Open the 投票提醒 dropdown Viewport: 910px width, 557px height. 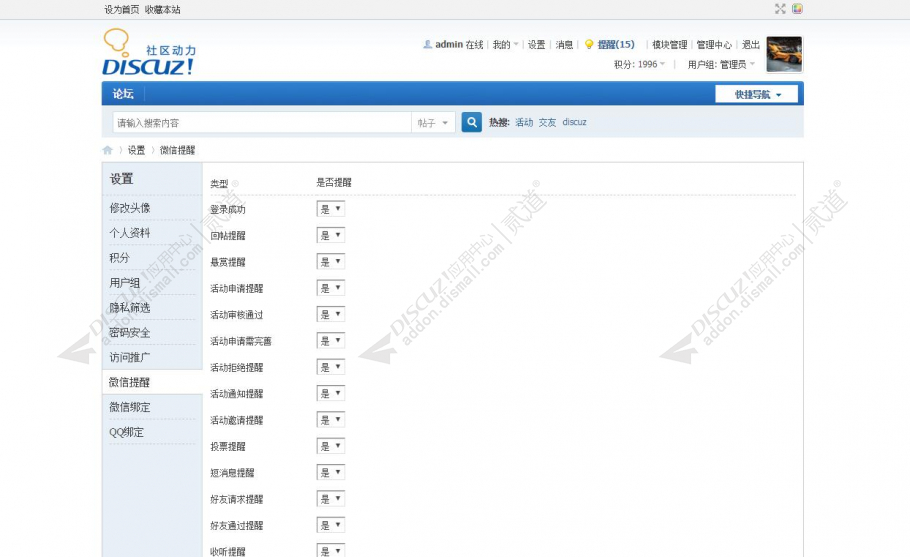coord(331,446)
